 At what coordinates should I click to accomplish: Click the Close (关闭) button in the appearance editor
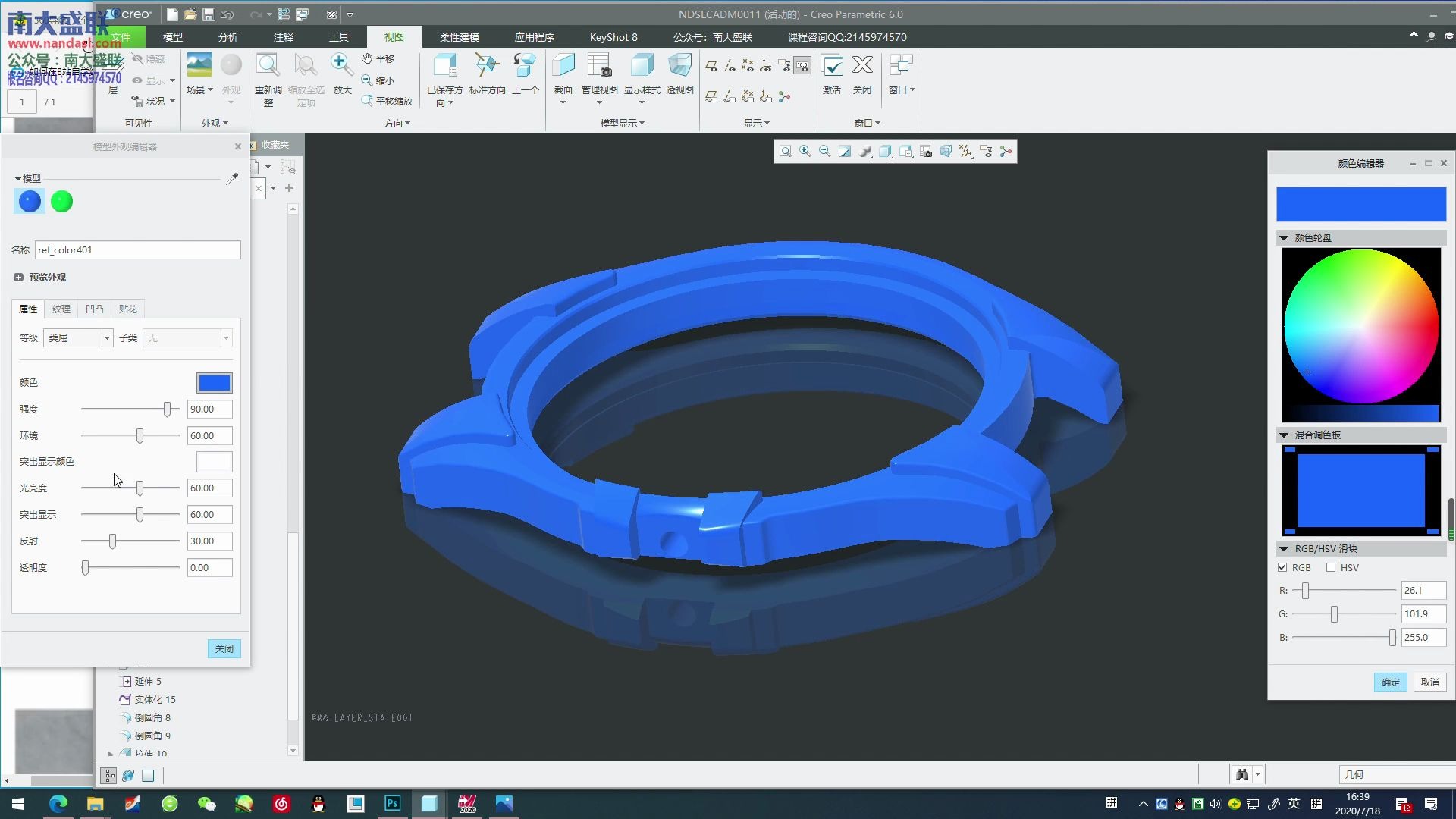[224, 649]
